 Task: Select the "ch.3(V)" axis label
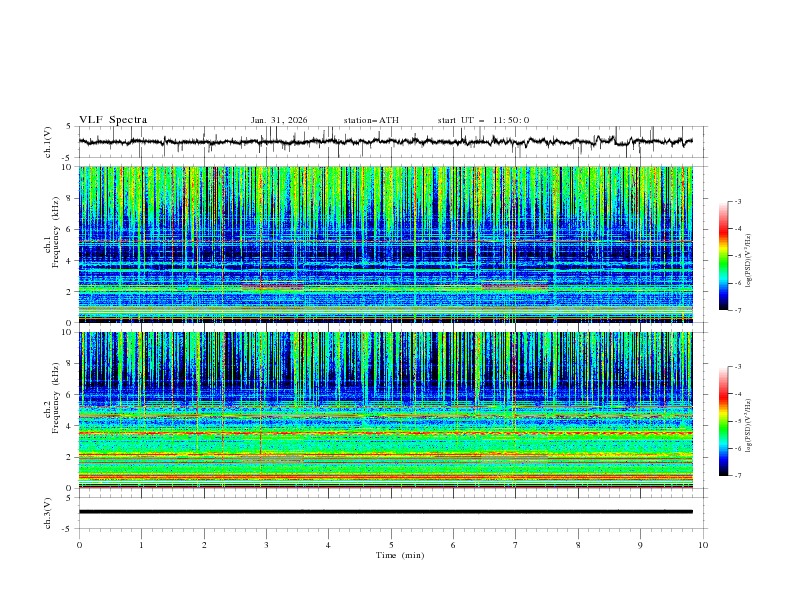point(48,512)
